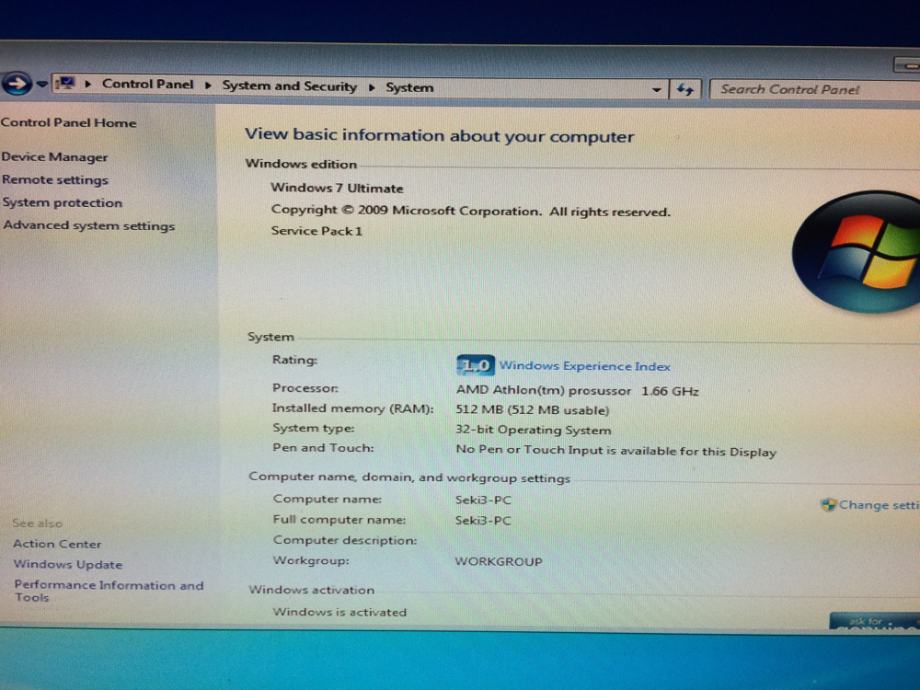Click the refresh button next to address bar
The image size is (920, 690).
point(685,90)
